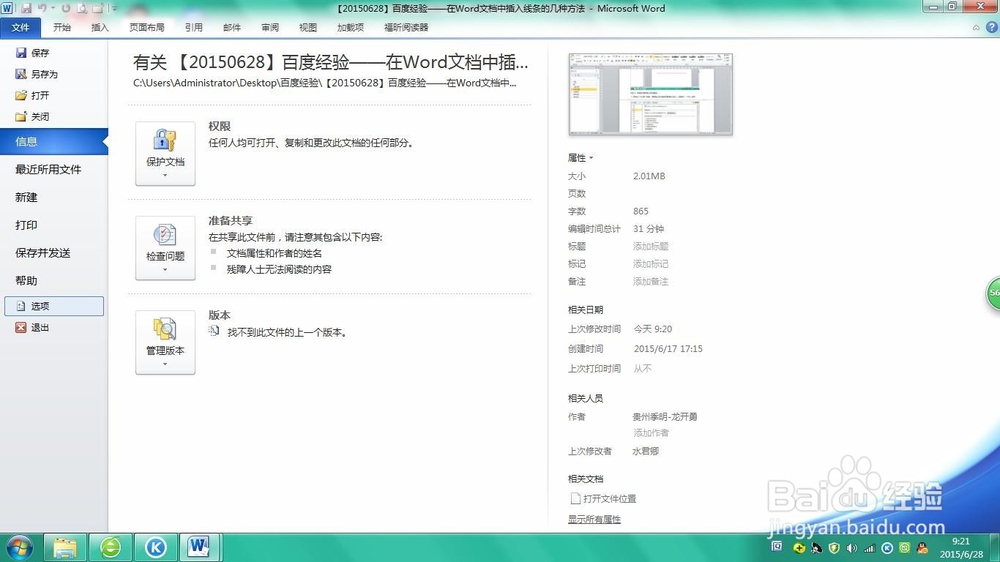Click 添加备注 to add comments
Screen dimensions: 1000x562
tap(651, 281)
